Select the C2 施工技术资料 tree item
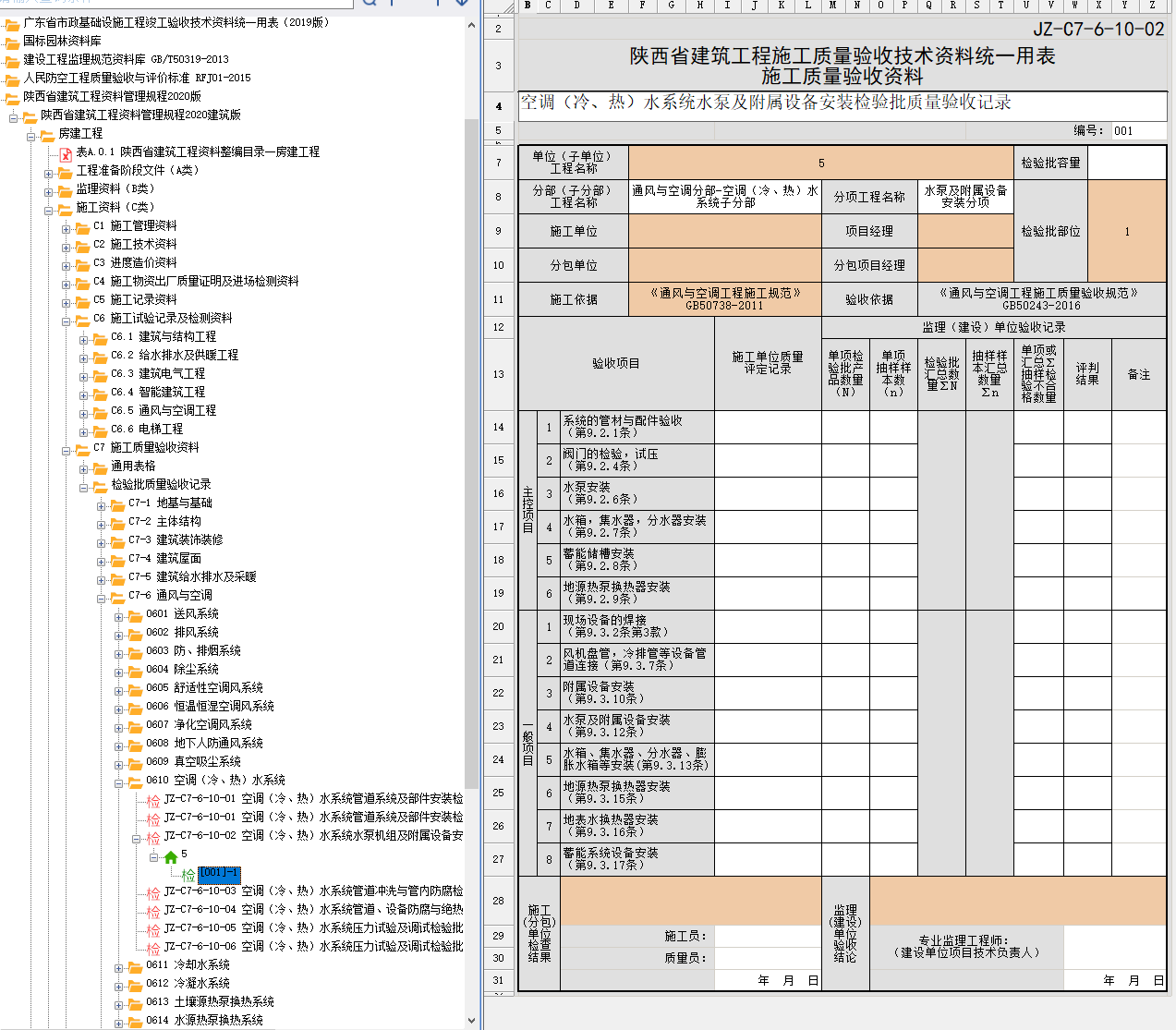 pos(135,244)
